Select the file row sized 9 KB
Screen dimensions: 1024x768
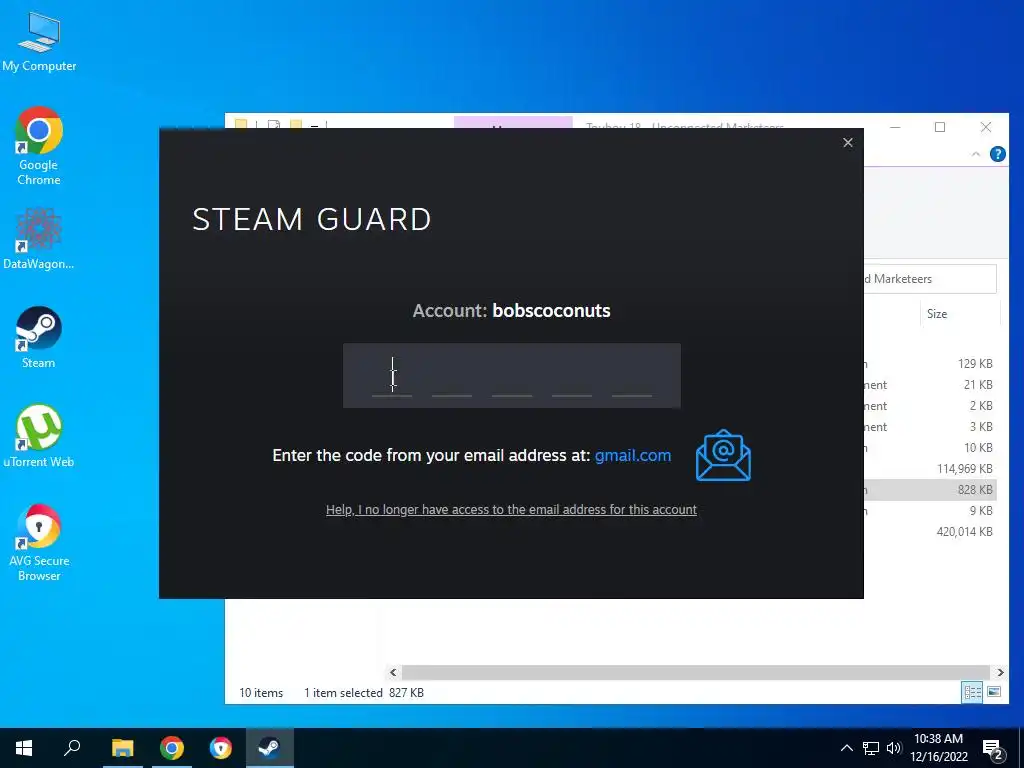pyautogui.click(x=932, y=511)
